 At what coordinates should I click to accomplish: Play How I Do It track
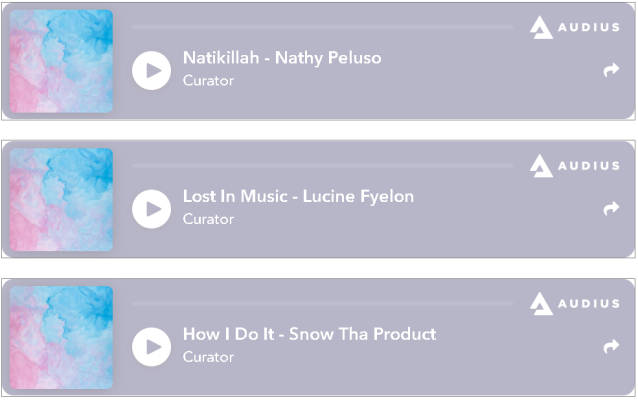click(151, 347)
